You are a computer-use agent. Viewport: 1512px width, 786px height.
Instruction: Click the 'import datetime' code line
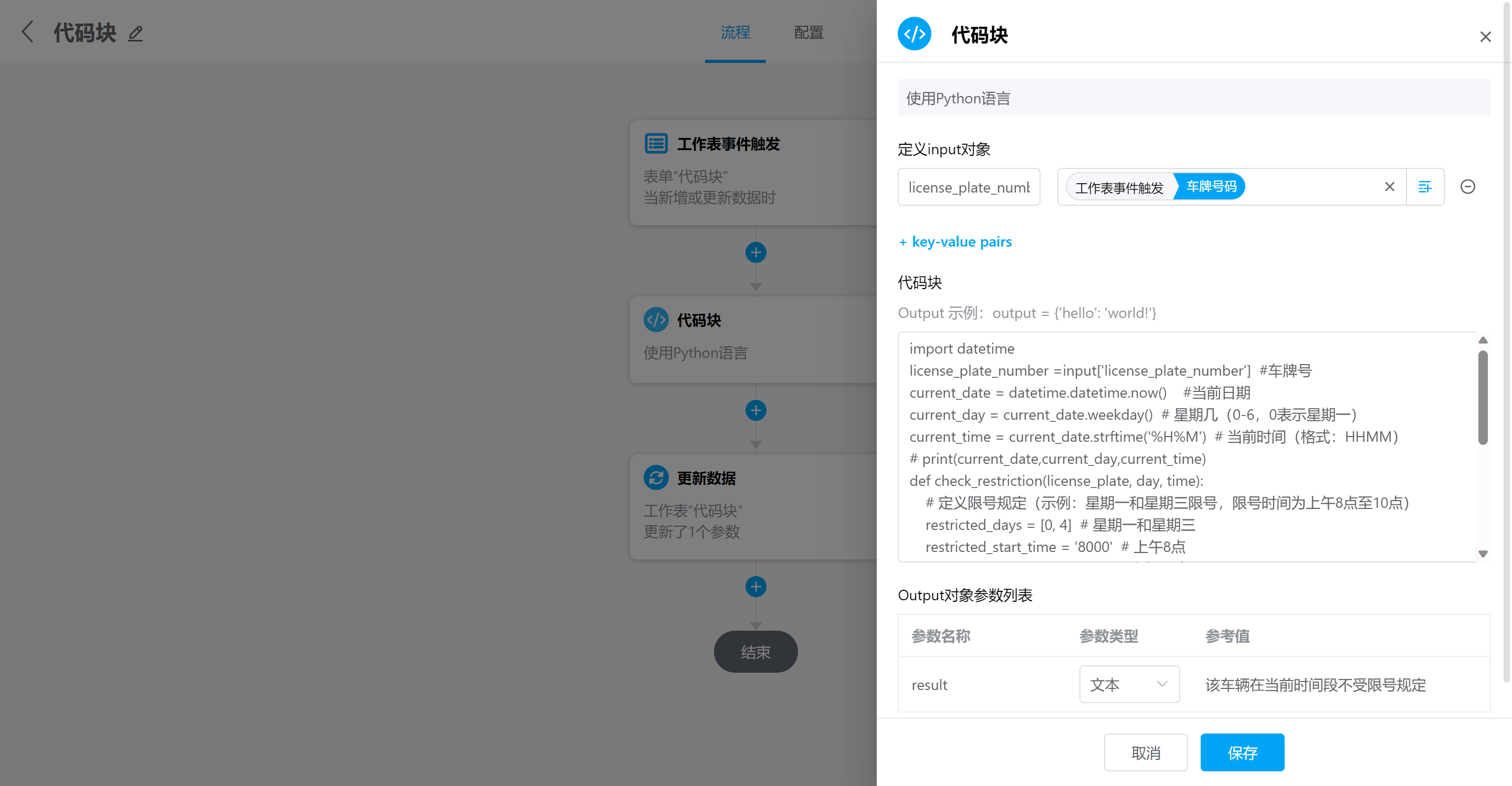961,348
